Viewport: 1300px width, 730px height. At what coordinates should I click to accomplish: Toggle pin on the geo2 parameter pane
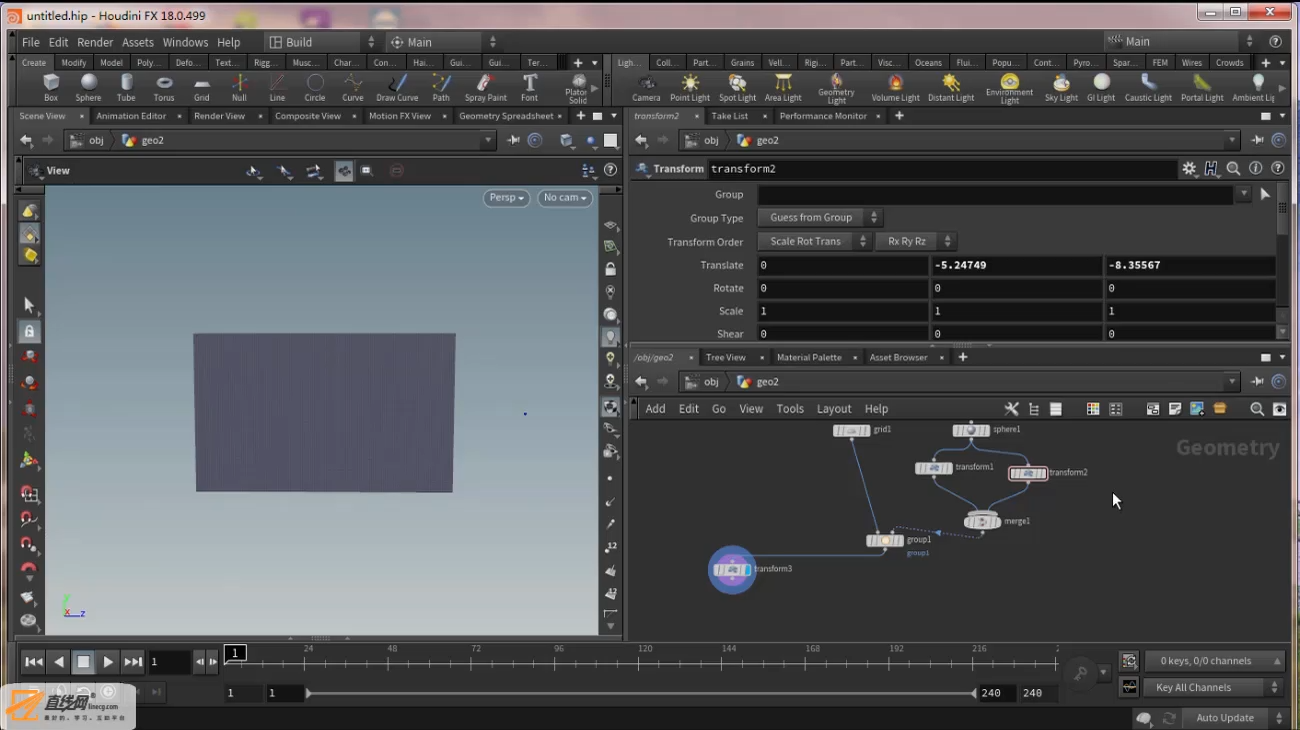pos(1257,140)
